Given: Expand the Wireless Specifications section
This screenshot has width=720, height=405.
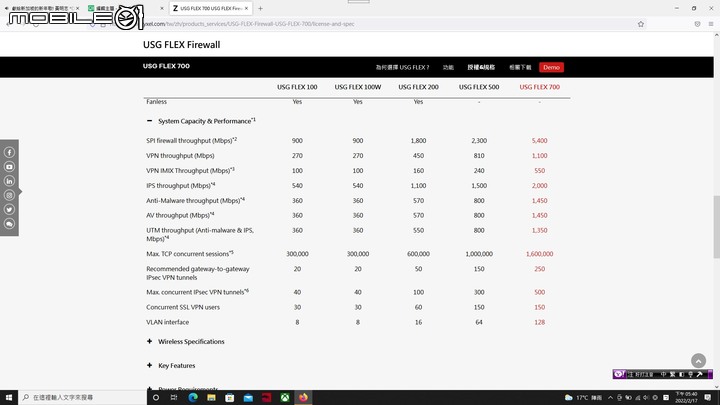Looking at the screenshot, I should tap(149, 341).
